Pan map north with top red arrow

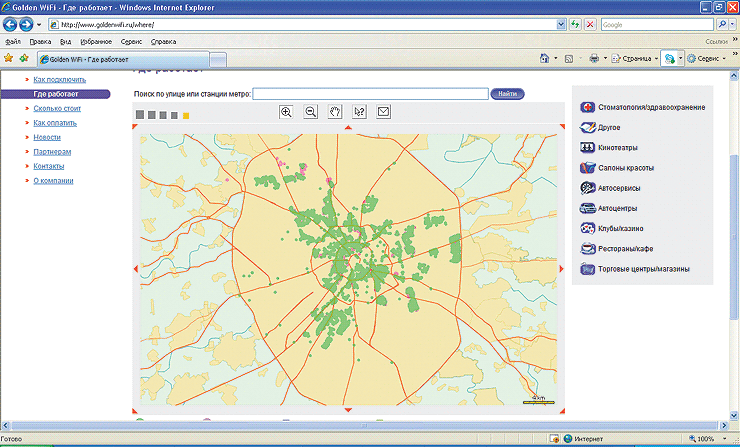click(348, 127)
